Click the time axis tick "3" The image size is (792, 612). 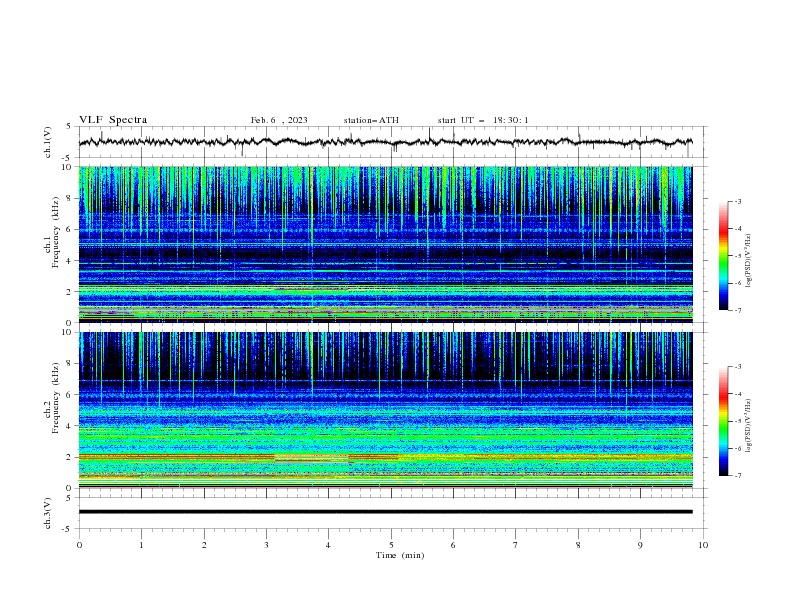click(x=266, y=545)
